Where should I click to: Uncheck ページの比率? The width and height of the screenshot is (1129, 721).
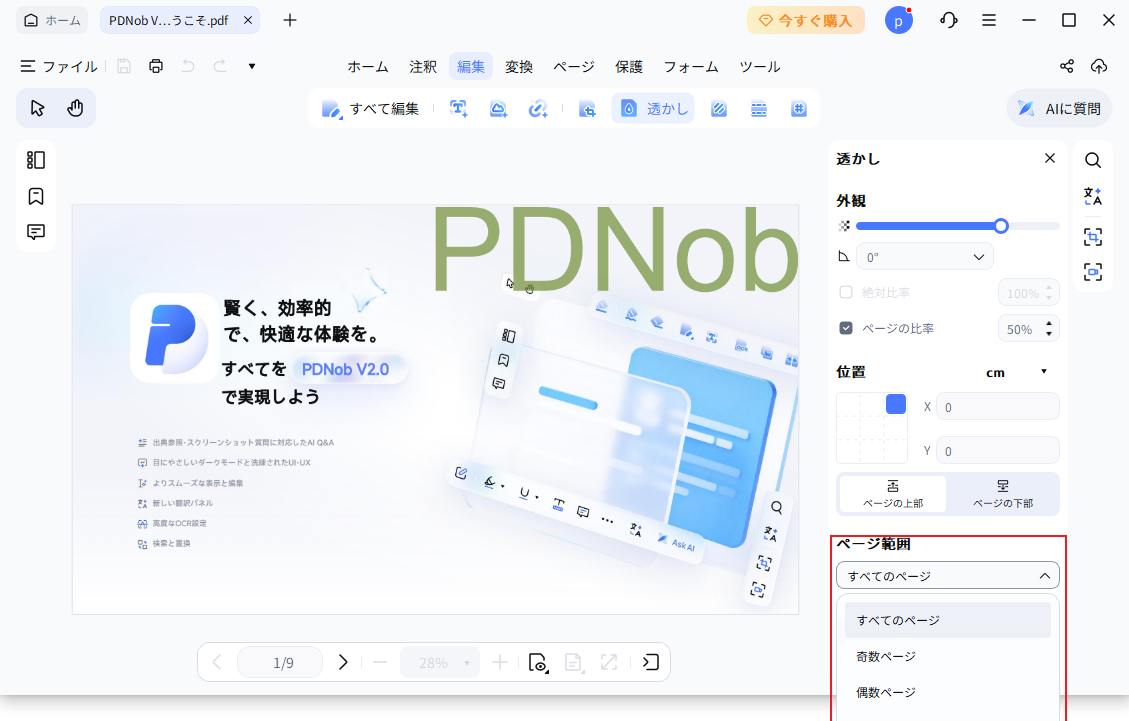click(845, 327)
